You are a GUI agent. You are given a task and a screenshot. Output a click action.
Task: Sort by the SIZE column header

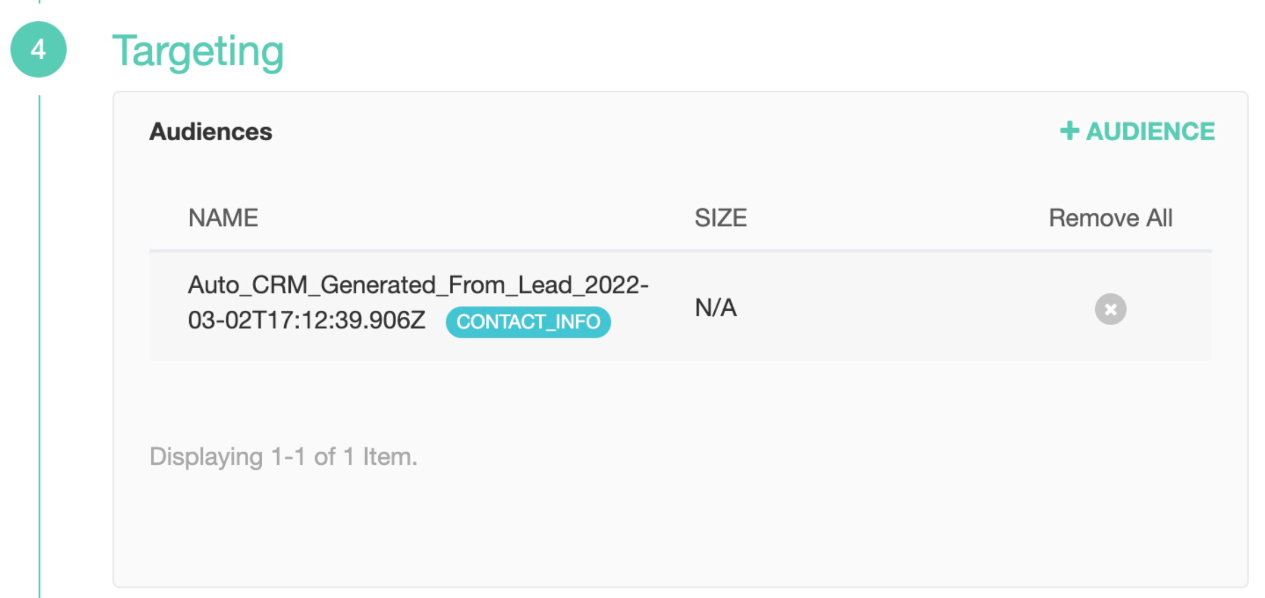click(x=720, y=218)
